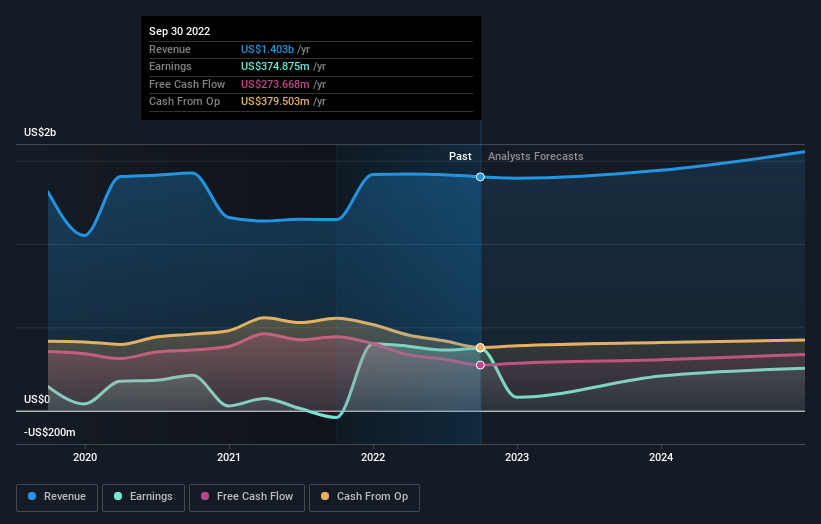Click the 2023 x-axis label
This screenshot has width=821, height=524.
tap(517, 457)
